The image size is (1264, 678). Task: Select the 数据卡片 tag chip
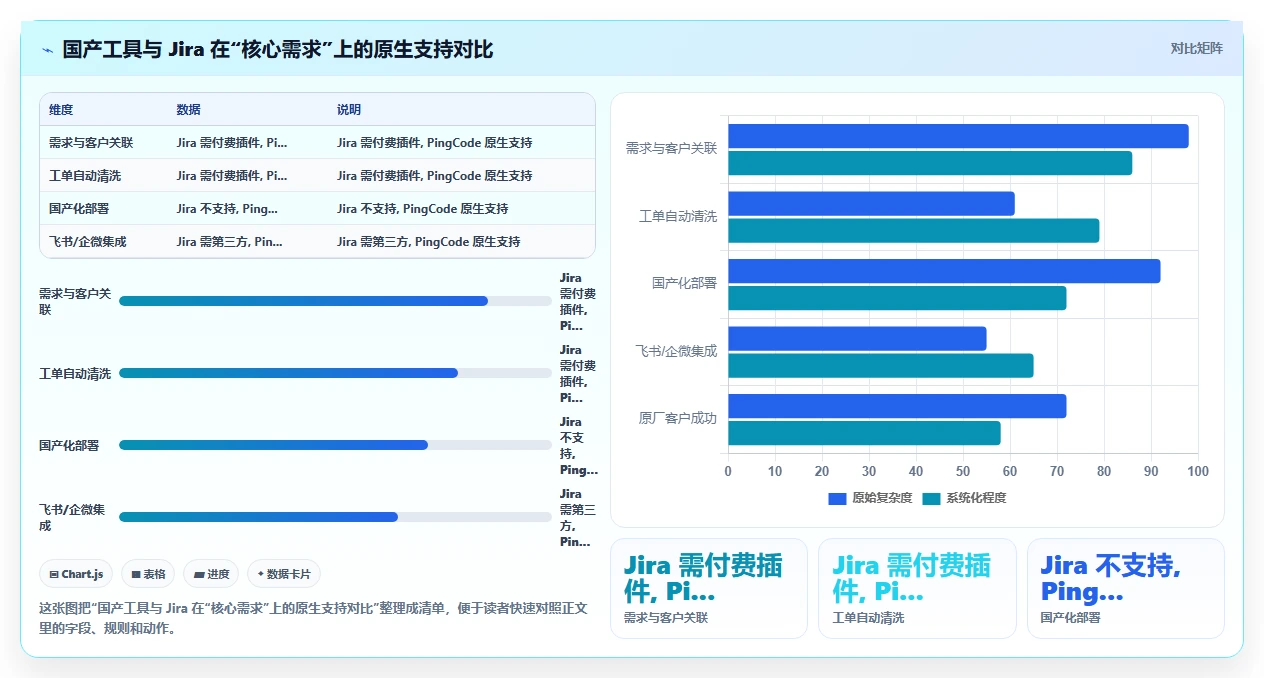click(284, 574)
